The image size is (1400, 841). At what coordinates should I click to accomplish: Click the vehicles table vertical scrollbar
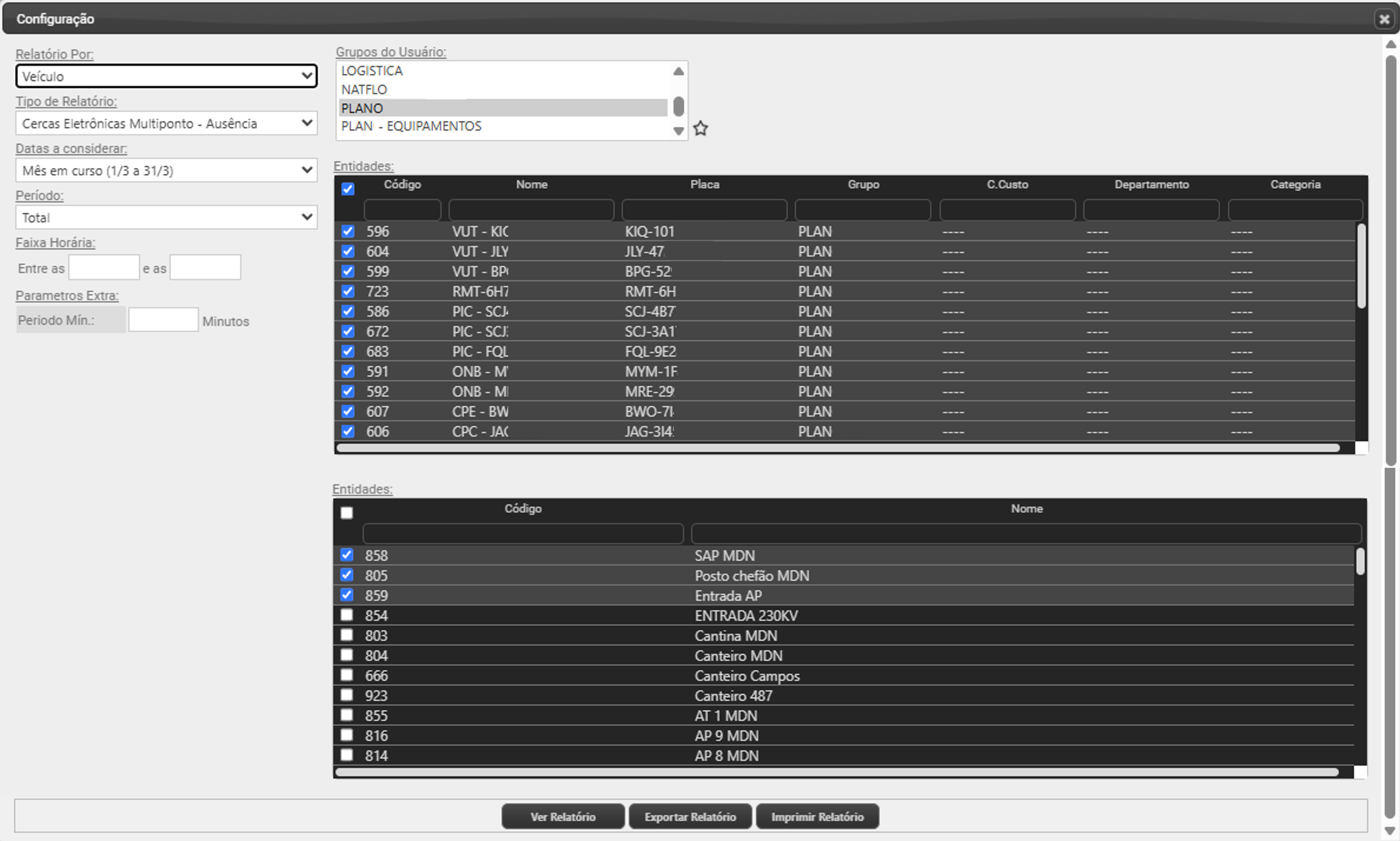pos(1361,266)
